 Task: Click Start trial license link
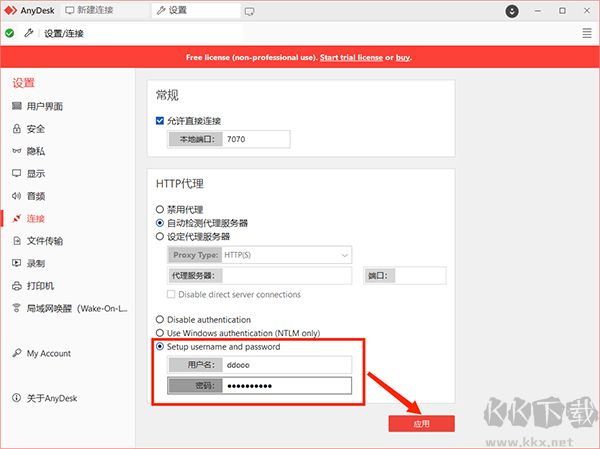(x=351, y=57)
